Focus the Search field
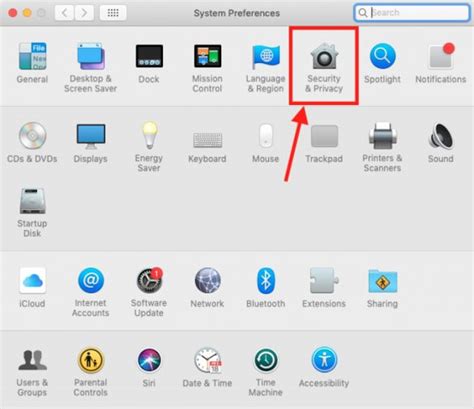 pyautogui.click(x=412, y=13)
